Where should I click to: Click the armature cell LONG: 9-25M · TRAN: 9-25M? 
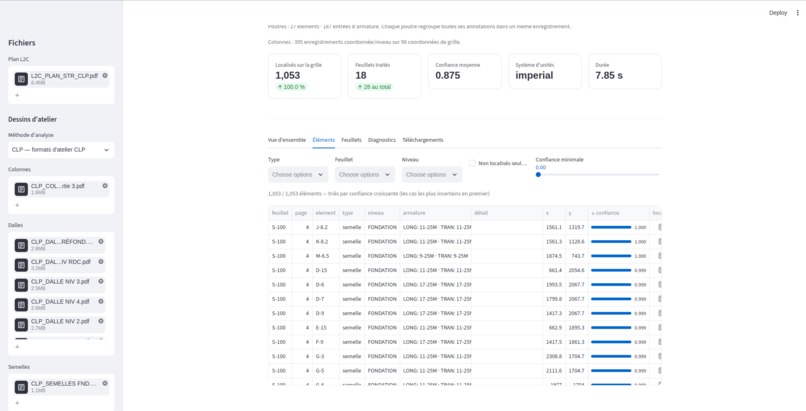(x=435, y=256)
